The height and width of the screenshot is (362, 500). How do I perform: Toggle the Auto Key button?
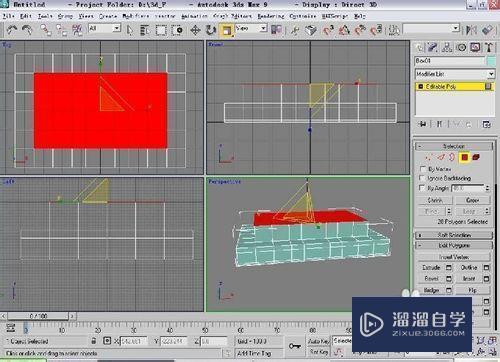click(x=318, y=341)
